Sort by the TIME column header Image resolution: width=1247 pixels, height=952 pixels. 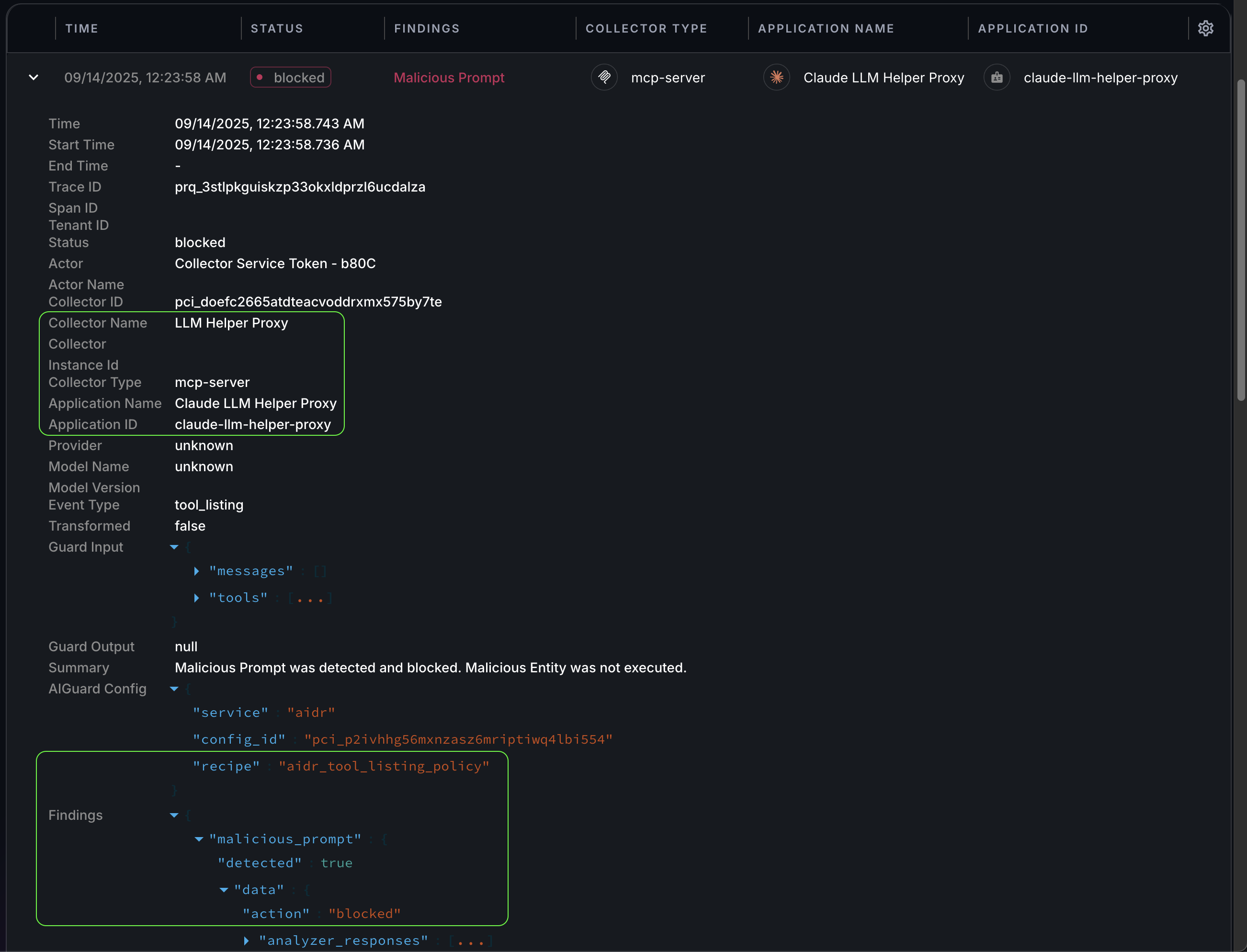[81, 28]
